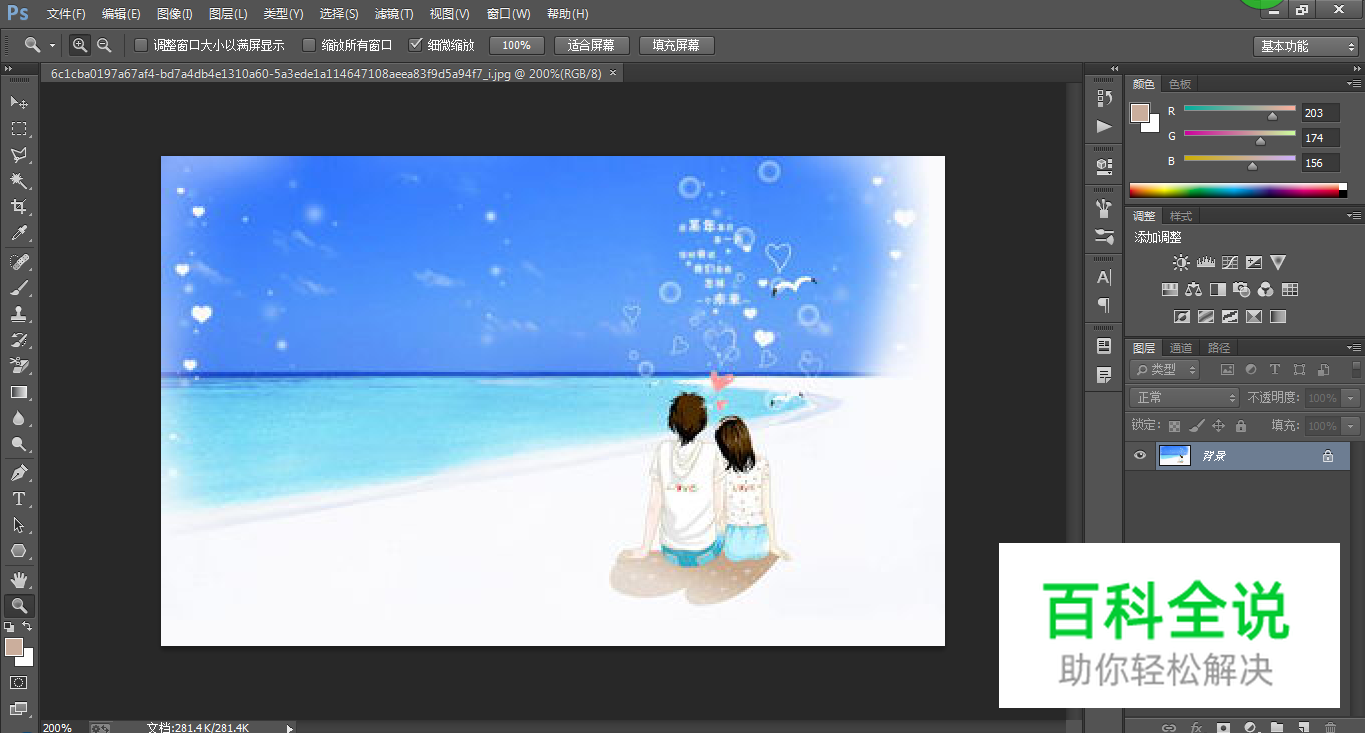Viewport: 1365px width, 733px height.
Task: Open the Adjustments panel flyout menu
Action: (1354, 216)
